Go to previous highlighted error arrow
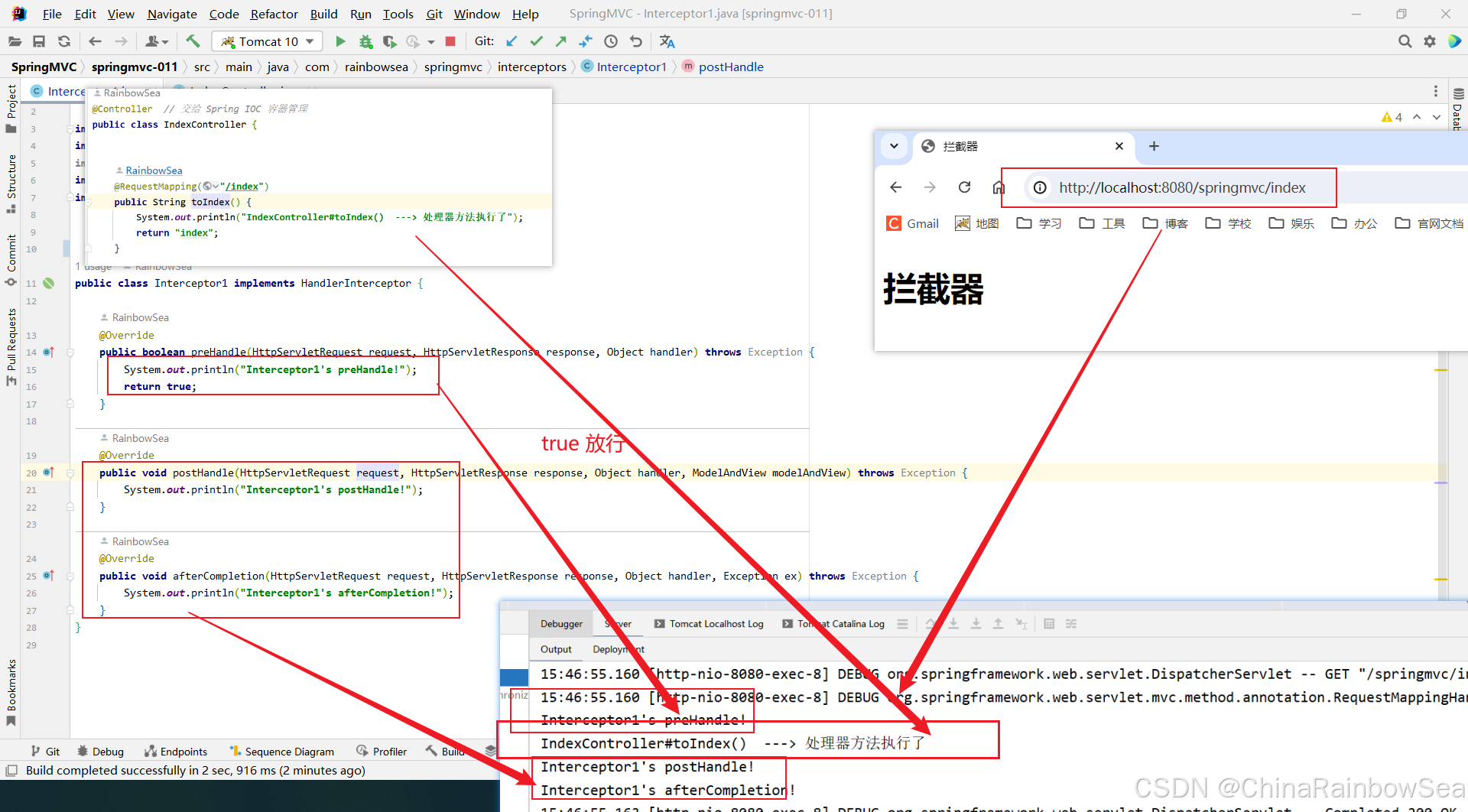1468x812 pixels. [1417, 117]
